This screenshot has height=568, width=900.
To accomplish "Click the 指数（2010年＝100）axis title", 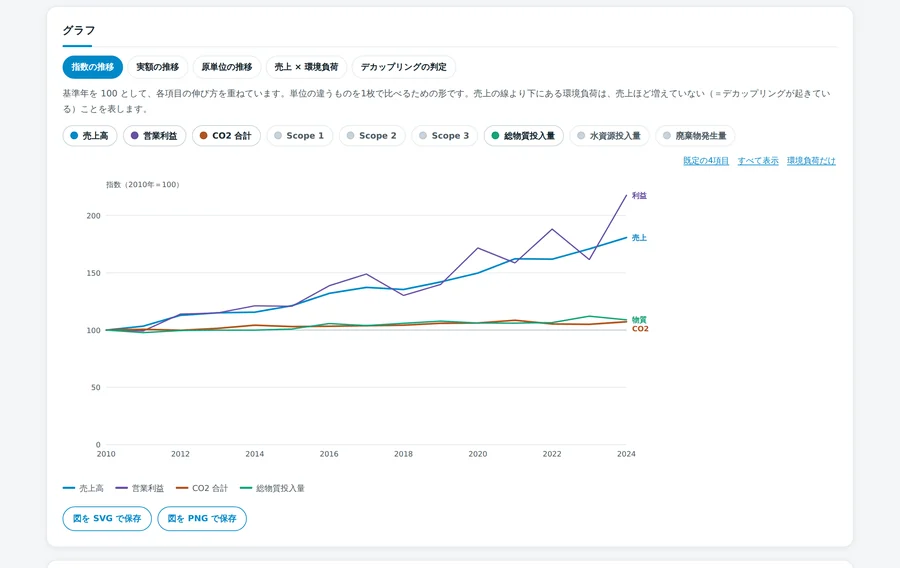I will click(143, 185).
